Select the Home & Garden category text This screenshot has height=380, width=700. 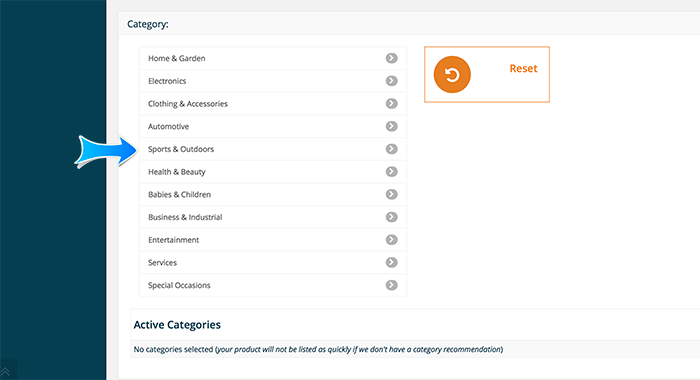pyautogui.click(x=177, y=58)
